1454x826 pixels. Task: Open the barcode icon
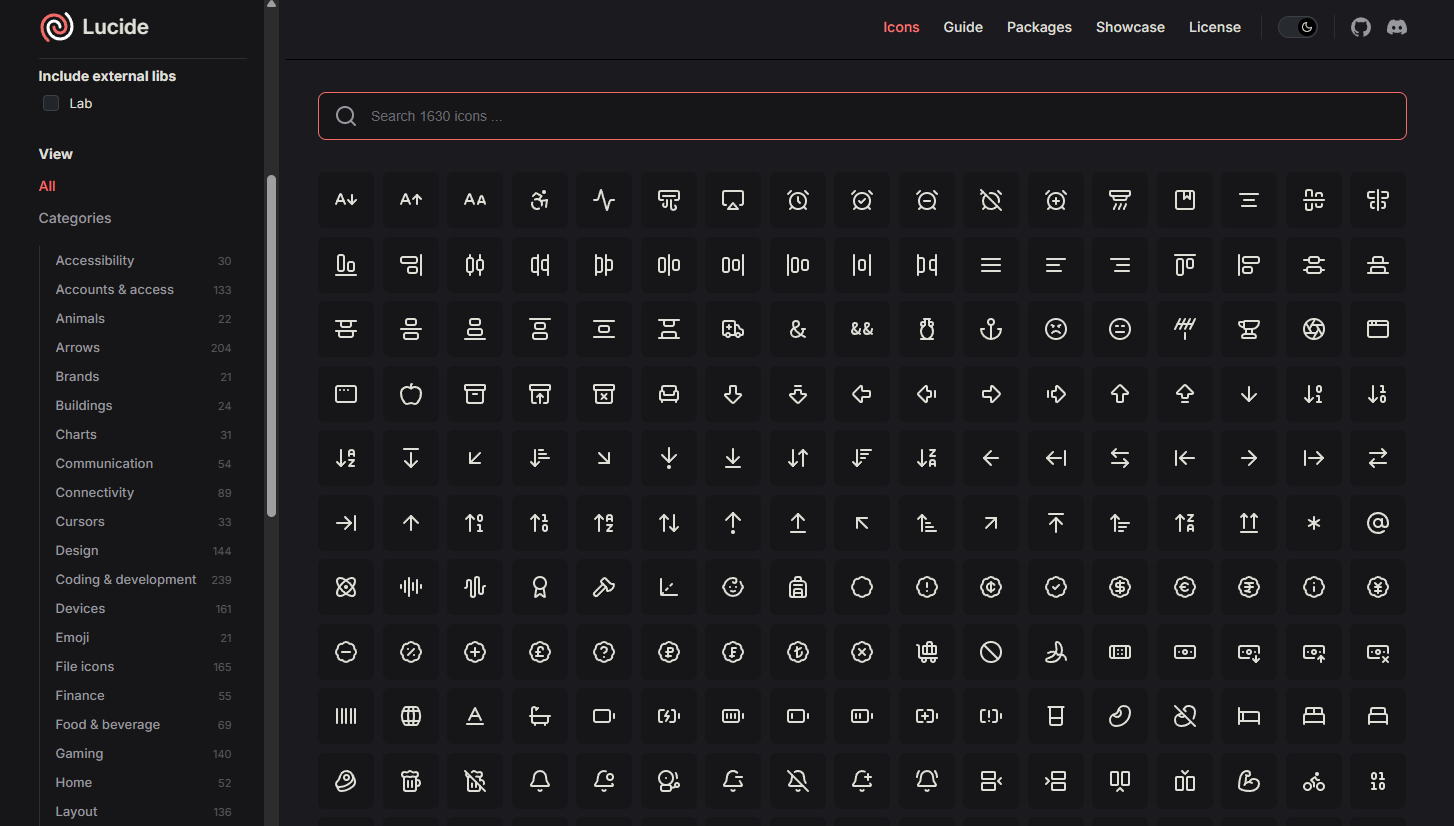[x=346, y=716]
